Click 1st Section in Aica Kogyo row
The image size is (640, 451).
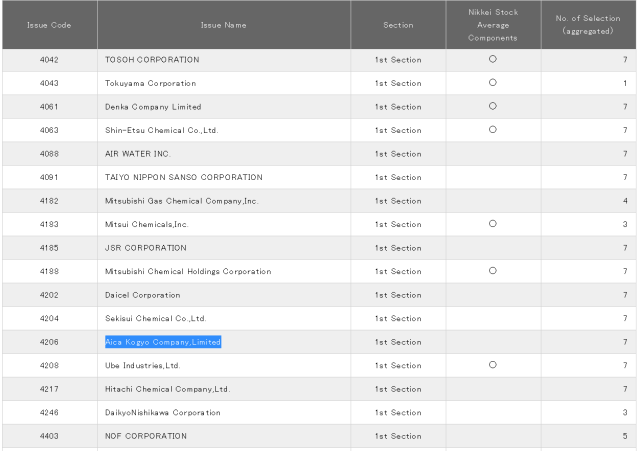(x=398, y=342)
